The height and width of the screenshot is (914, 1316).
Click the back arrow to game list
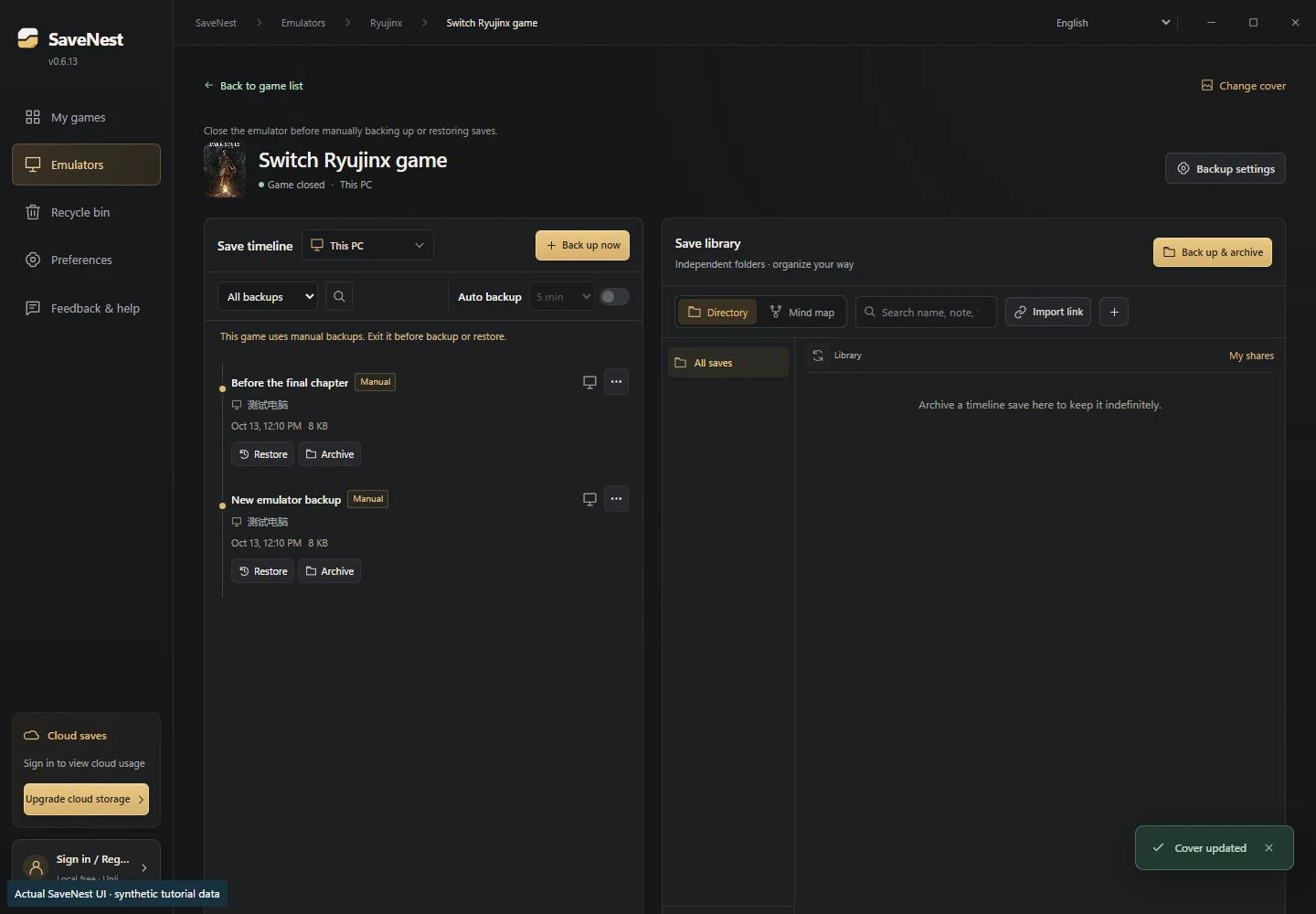208,86
